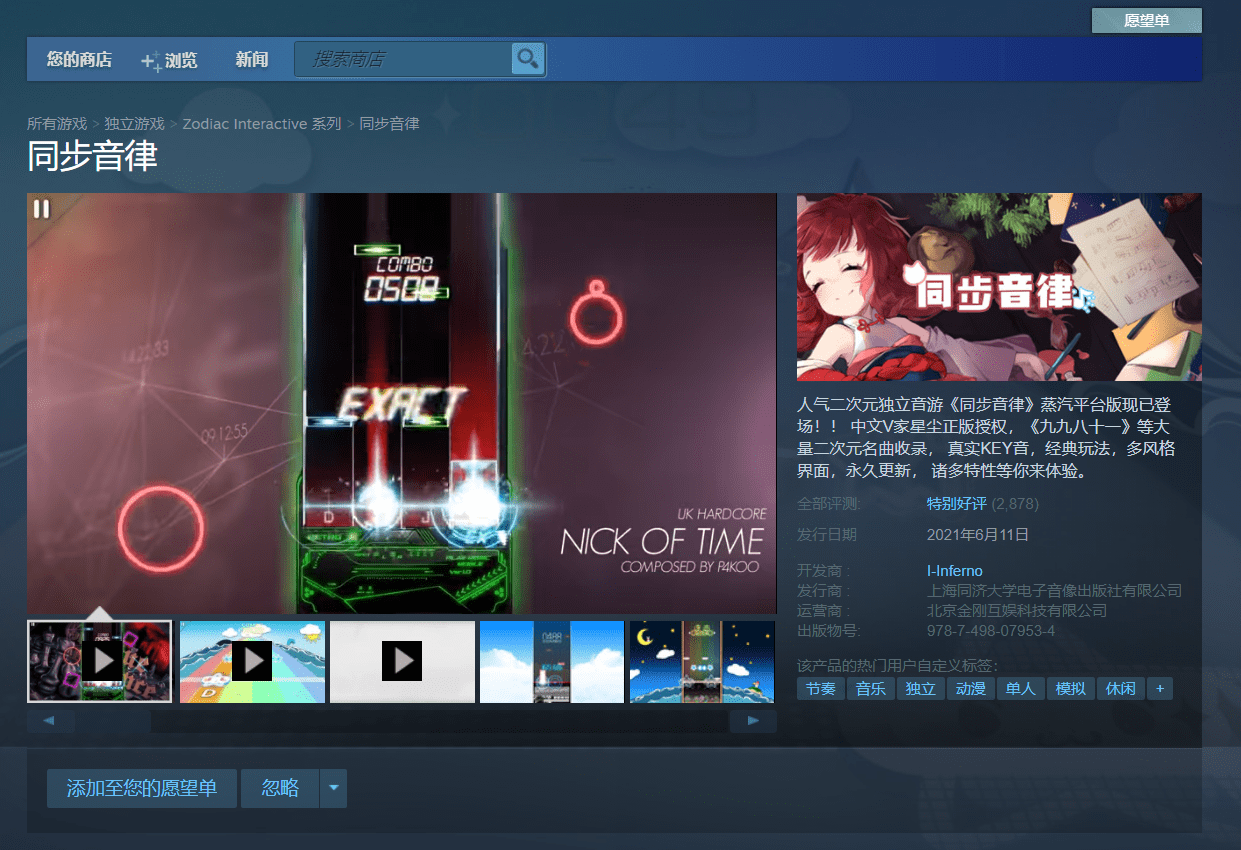Viewport: 1241px width, 850px height.
Task: Select the 节奏 tag
Action: pos(821,688)
